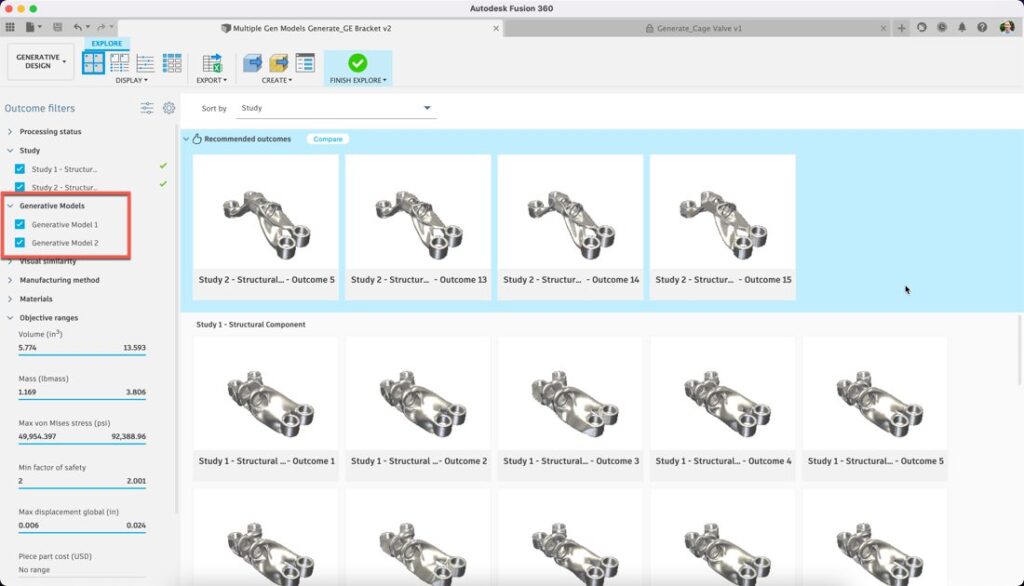
Task: Expand the Materials filter section
Action: click(x=10, y=298)
